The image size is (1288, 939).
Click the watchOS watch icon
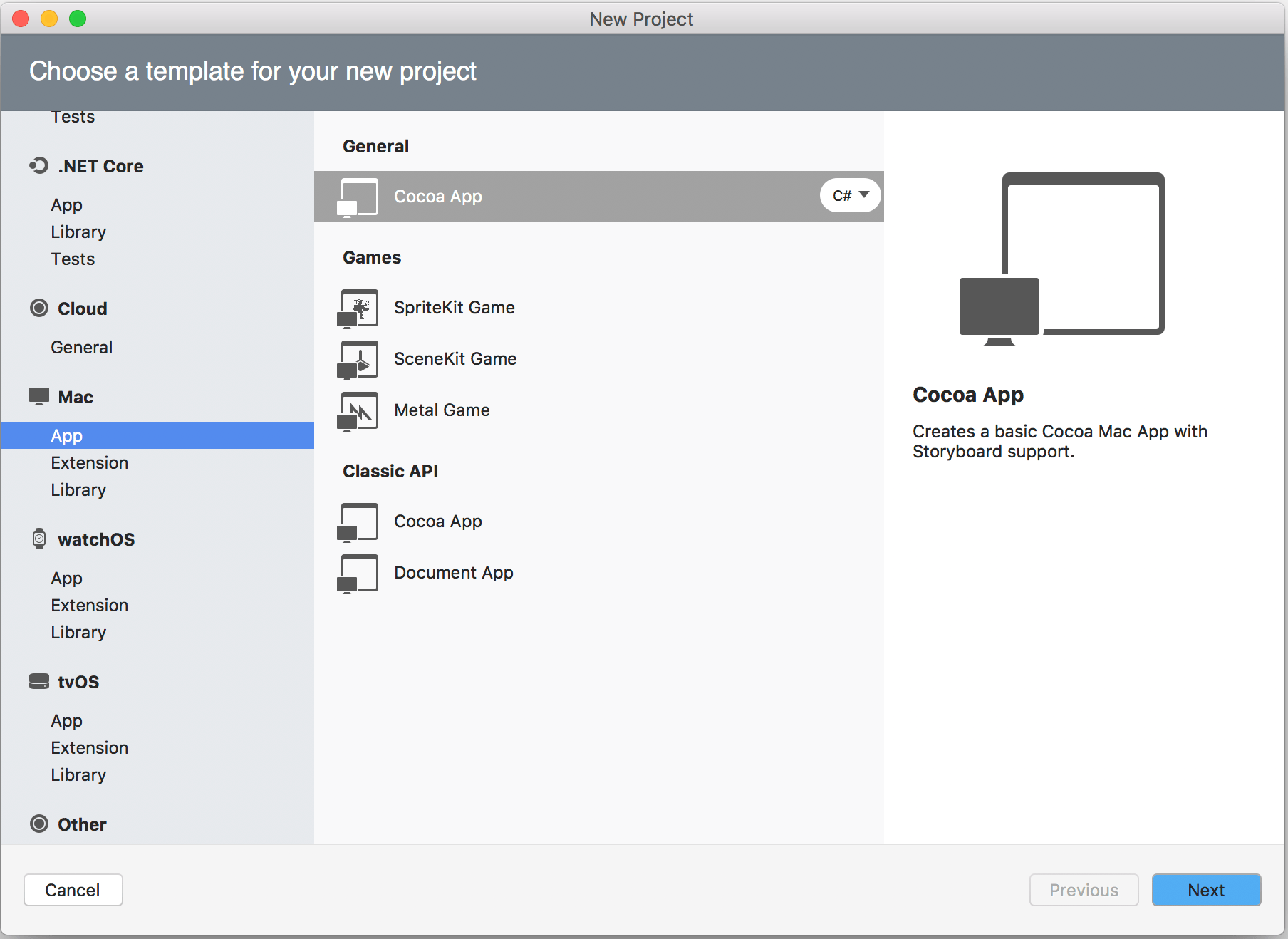40,539
